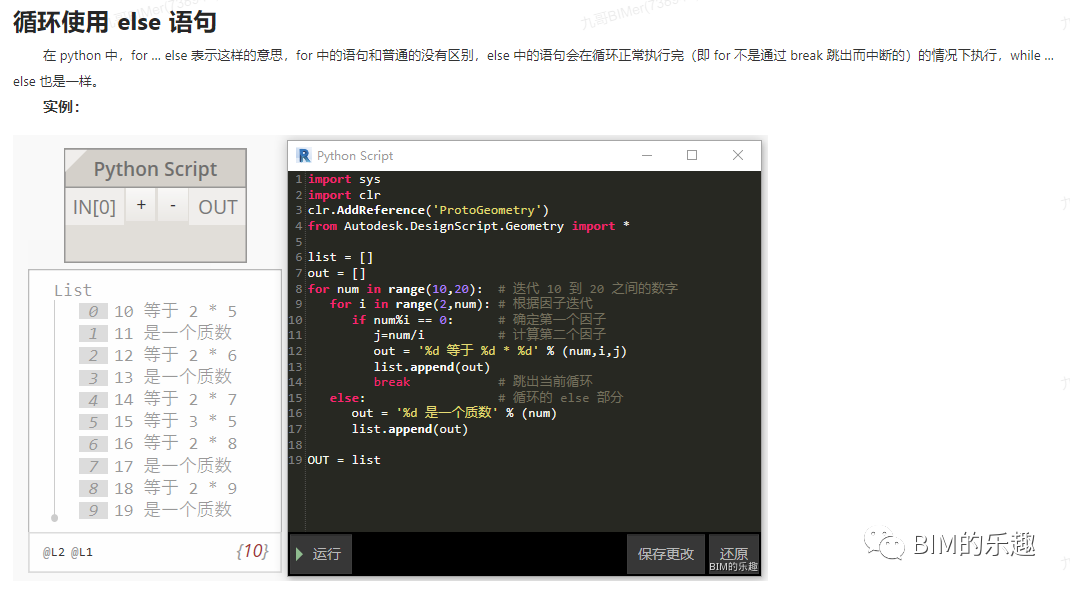Viewport: 1070px width, 591px height.
Task: Select the OUT output port
Action: coord(216,206)
